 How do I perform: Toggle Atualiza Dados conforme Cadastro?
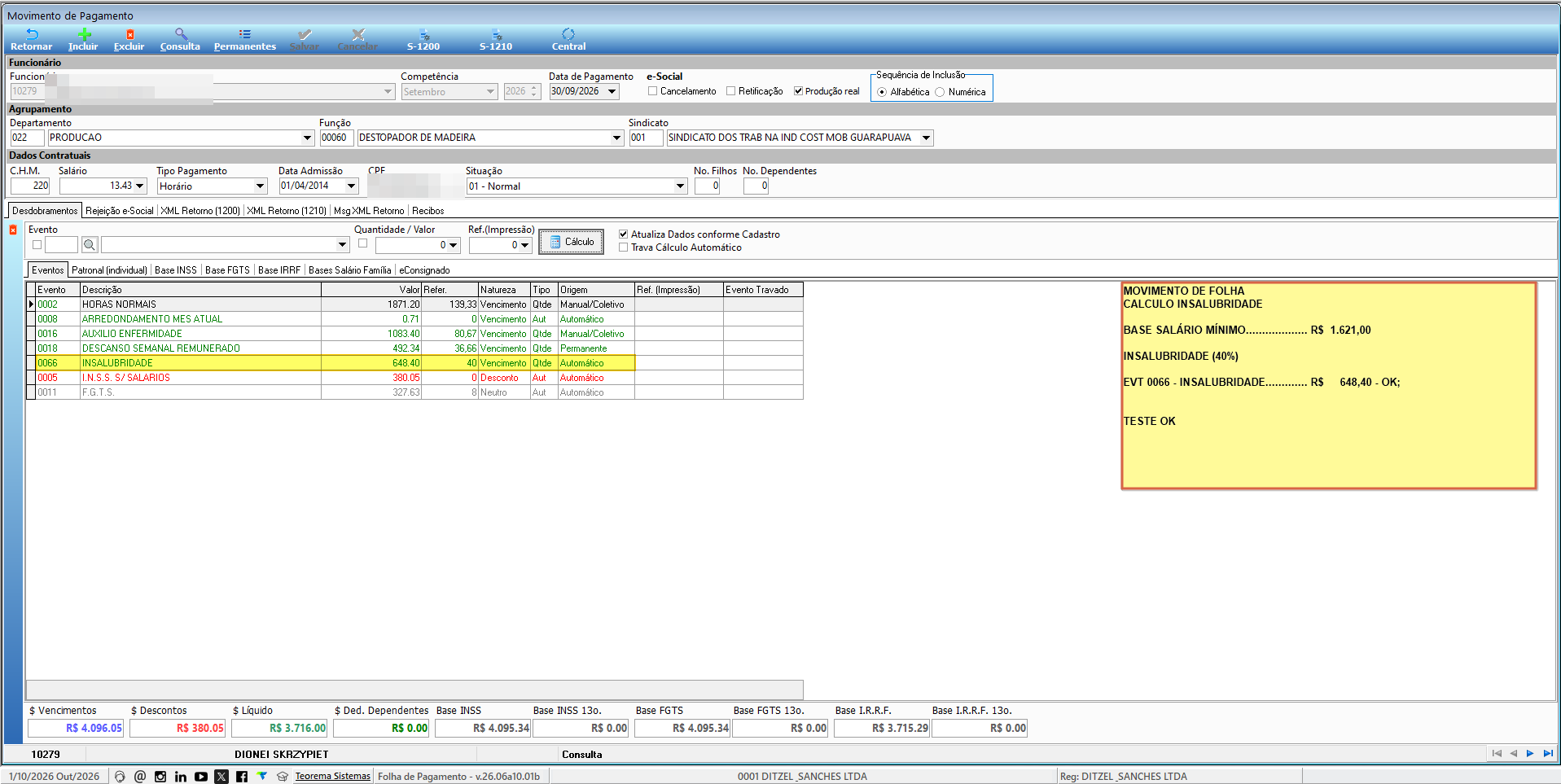pos(624,234)
